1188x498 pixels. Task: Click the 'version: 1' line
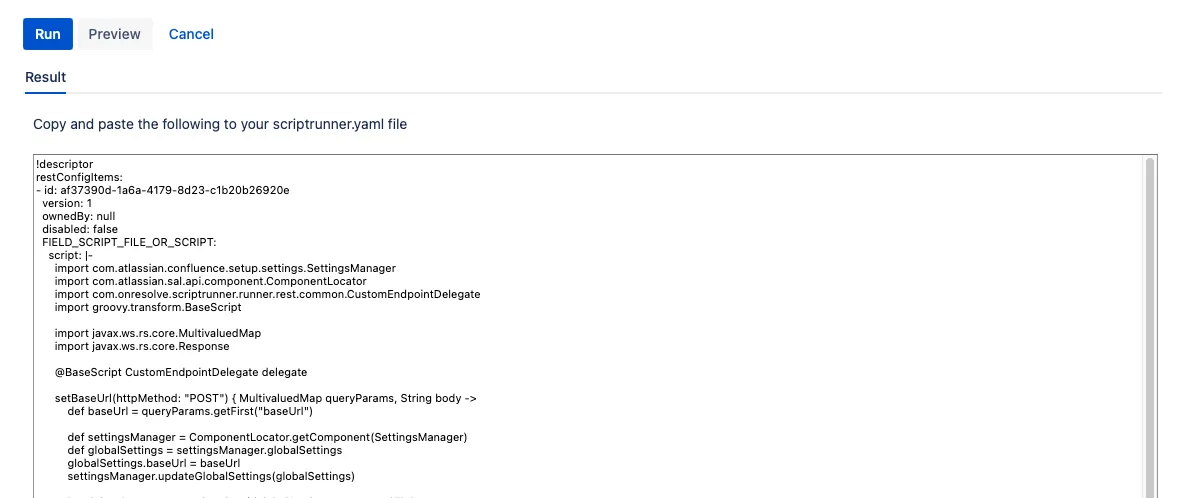67,203
